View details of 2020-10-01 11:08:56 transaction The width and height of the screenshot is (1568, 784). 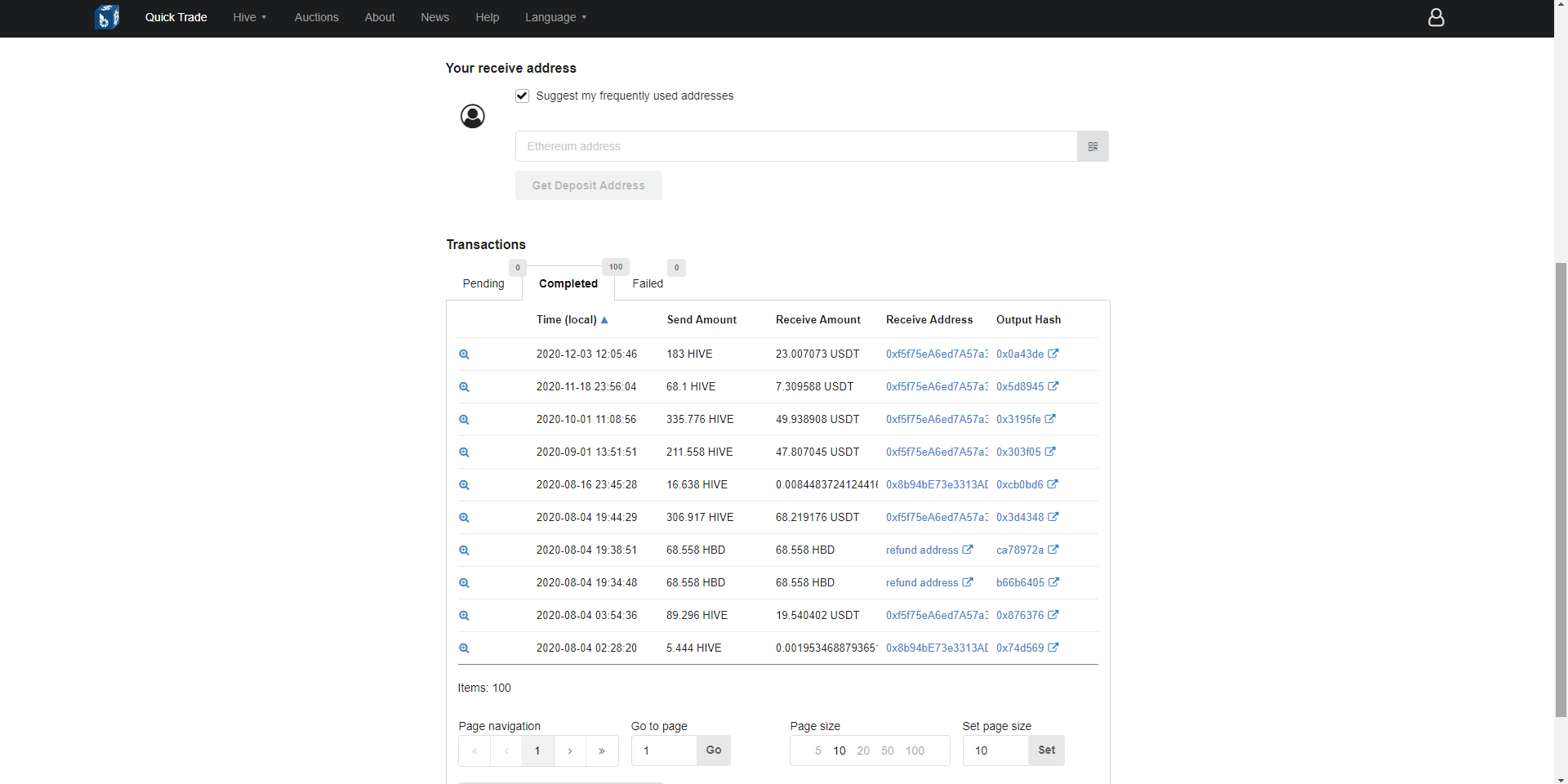tap(464, 420)
